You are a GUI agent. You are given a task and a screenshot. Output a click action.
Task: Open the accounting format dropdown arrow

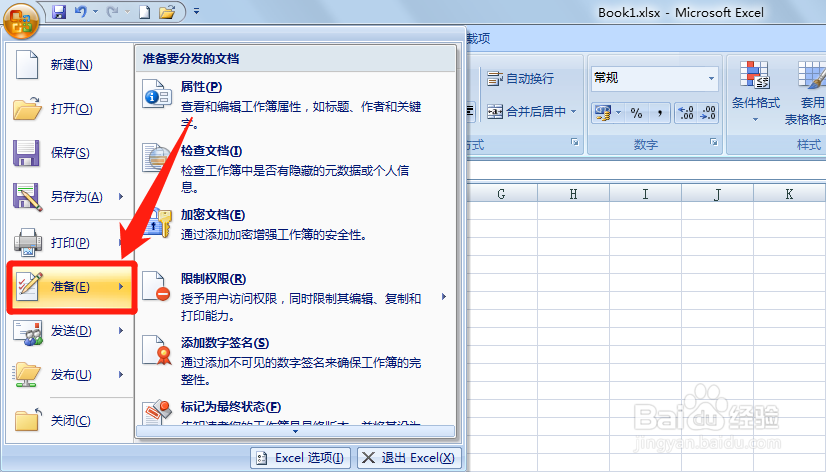pos(619,113)
